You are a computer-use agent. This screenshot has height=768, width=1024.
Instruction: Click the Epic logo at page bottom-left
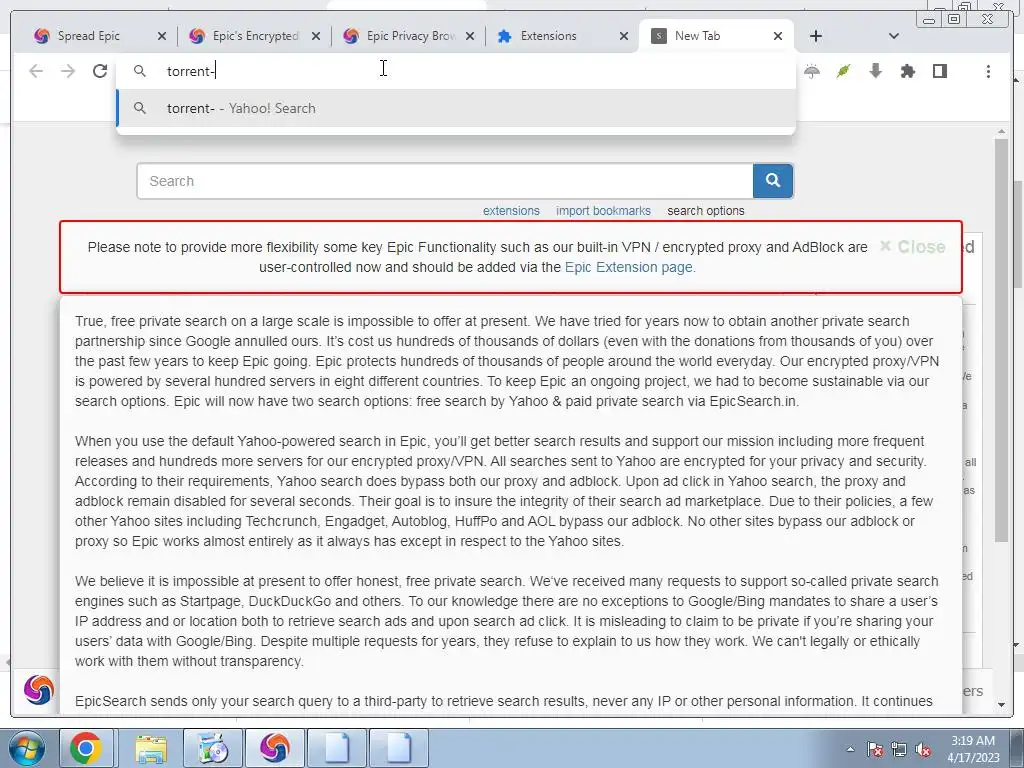(39, 690)
